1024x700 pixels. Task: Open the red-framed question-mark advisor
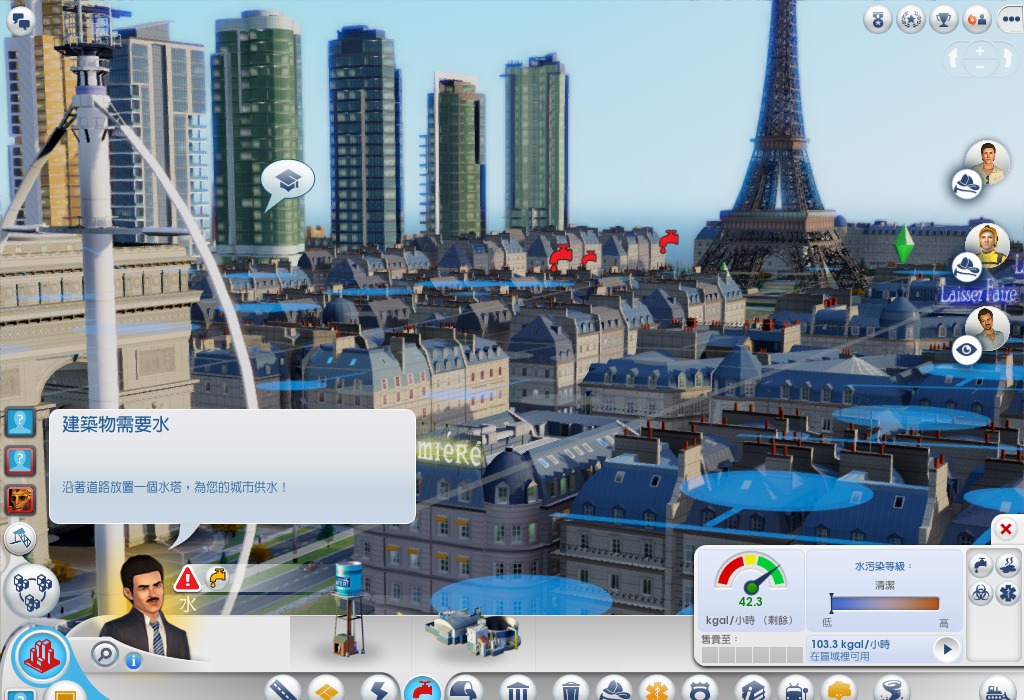pos(20,462)
